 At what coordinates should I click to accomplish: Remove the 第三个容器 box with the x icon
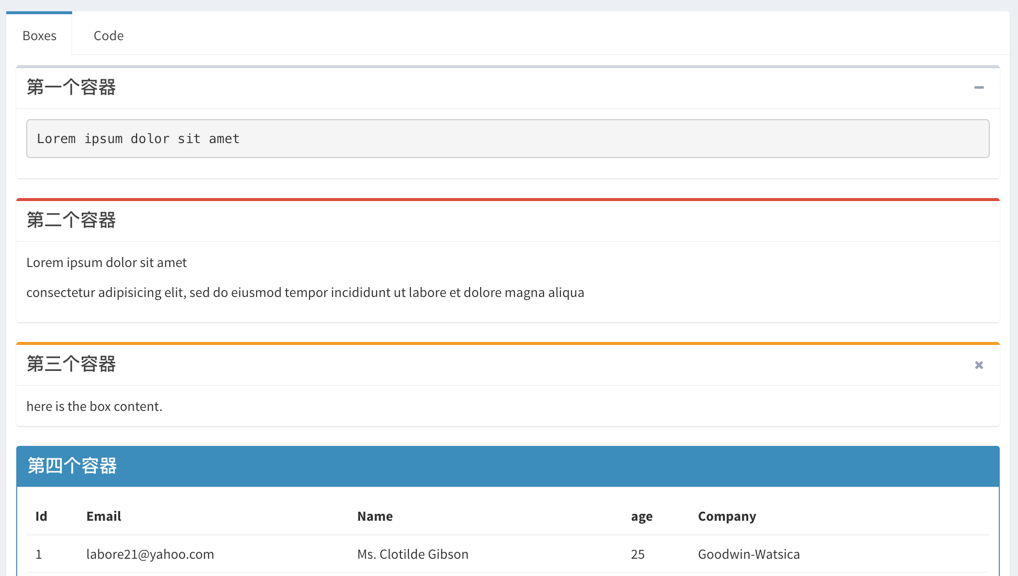978,365
